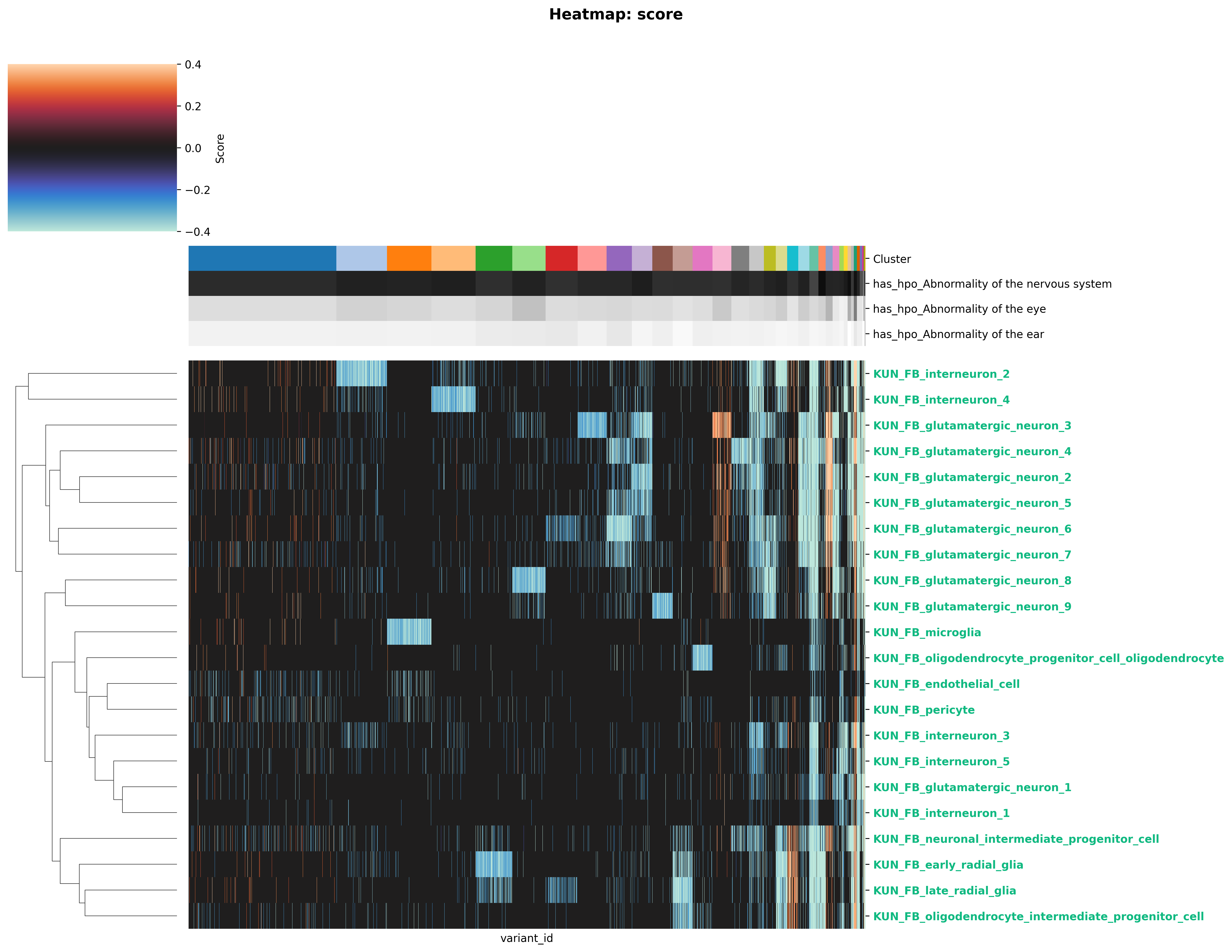Click 'has_hpo_Abnormality of the eye' label
The width and height of the screenshot is (1232, 952).
[959, 309]
